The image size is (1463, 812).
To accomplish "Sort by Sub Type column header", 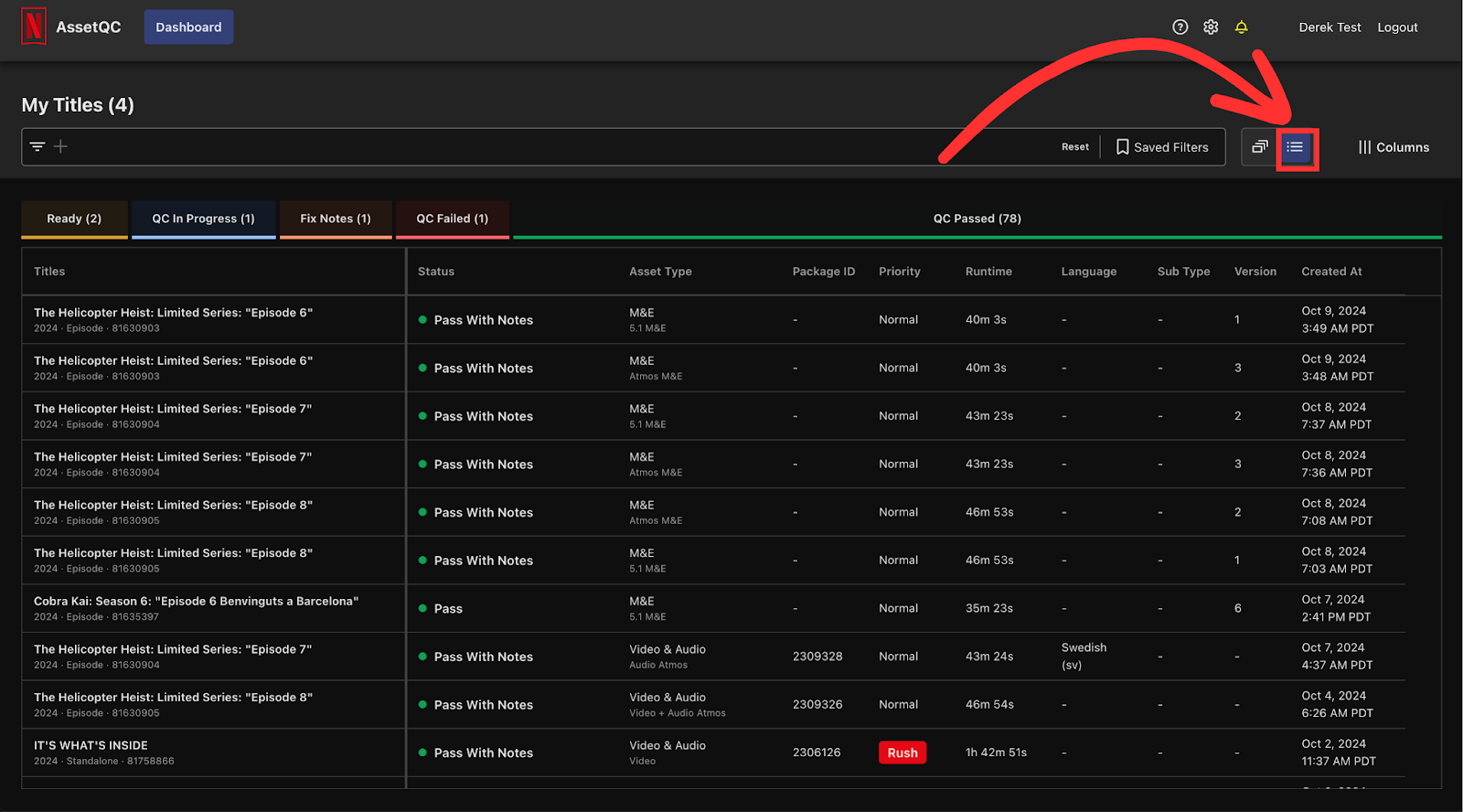I will coord(1183,272).
